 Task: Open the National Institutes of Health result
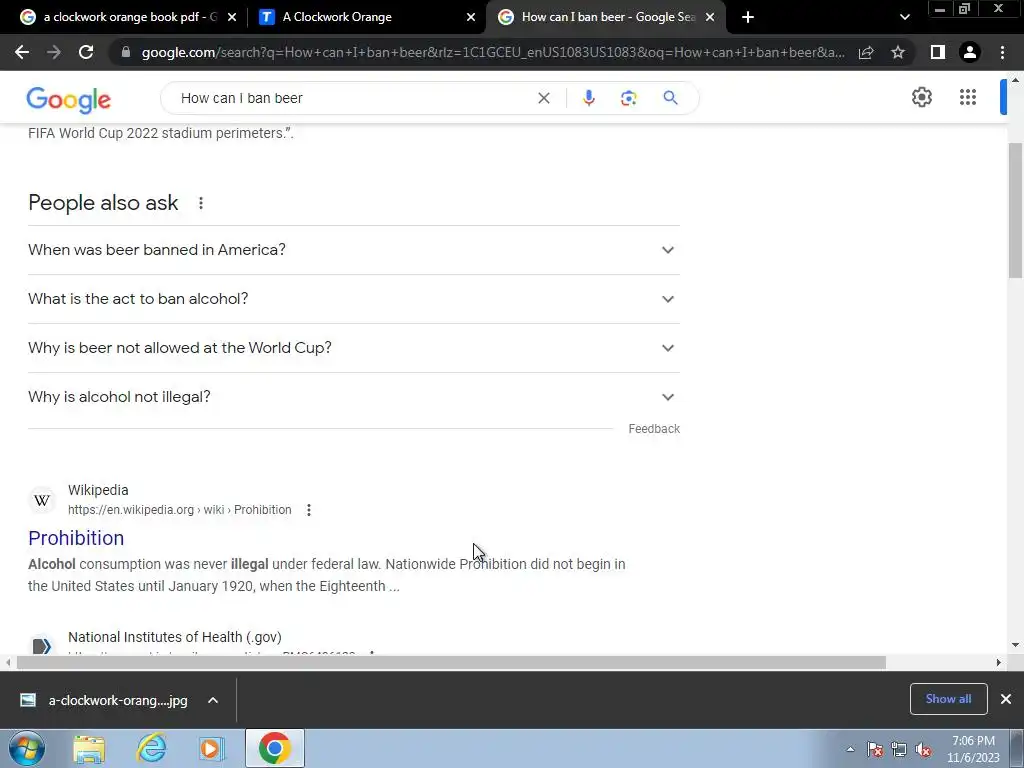tap(175, 637)
